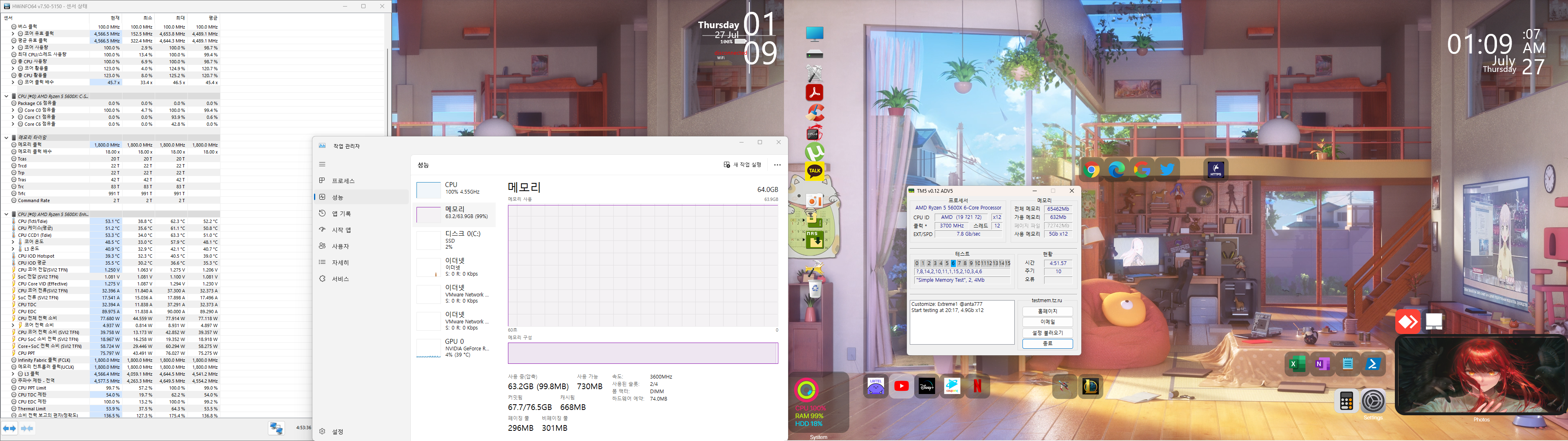
Task: Select 디스크 0(C:) performance item
Action: click(455, 240)
